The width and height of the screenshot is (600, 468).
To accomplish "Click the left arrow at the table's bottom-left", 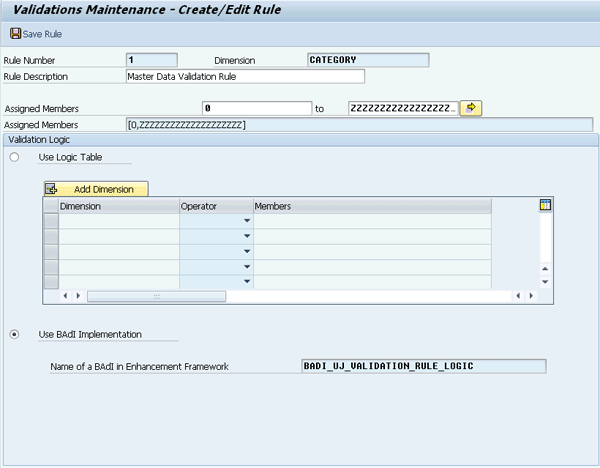I will 66,296.
